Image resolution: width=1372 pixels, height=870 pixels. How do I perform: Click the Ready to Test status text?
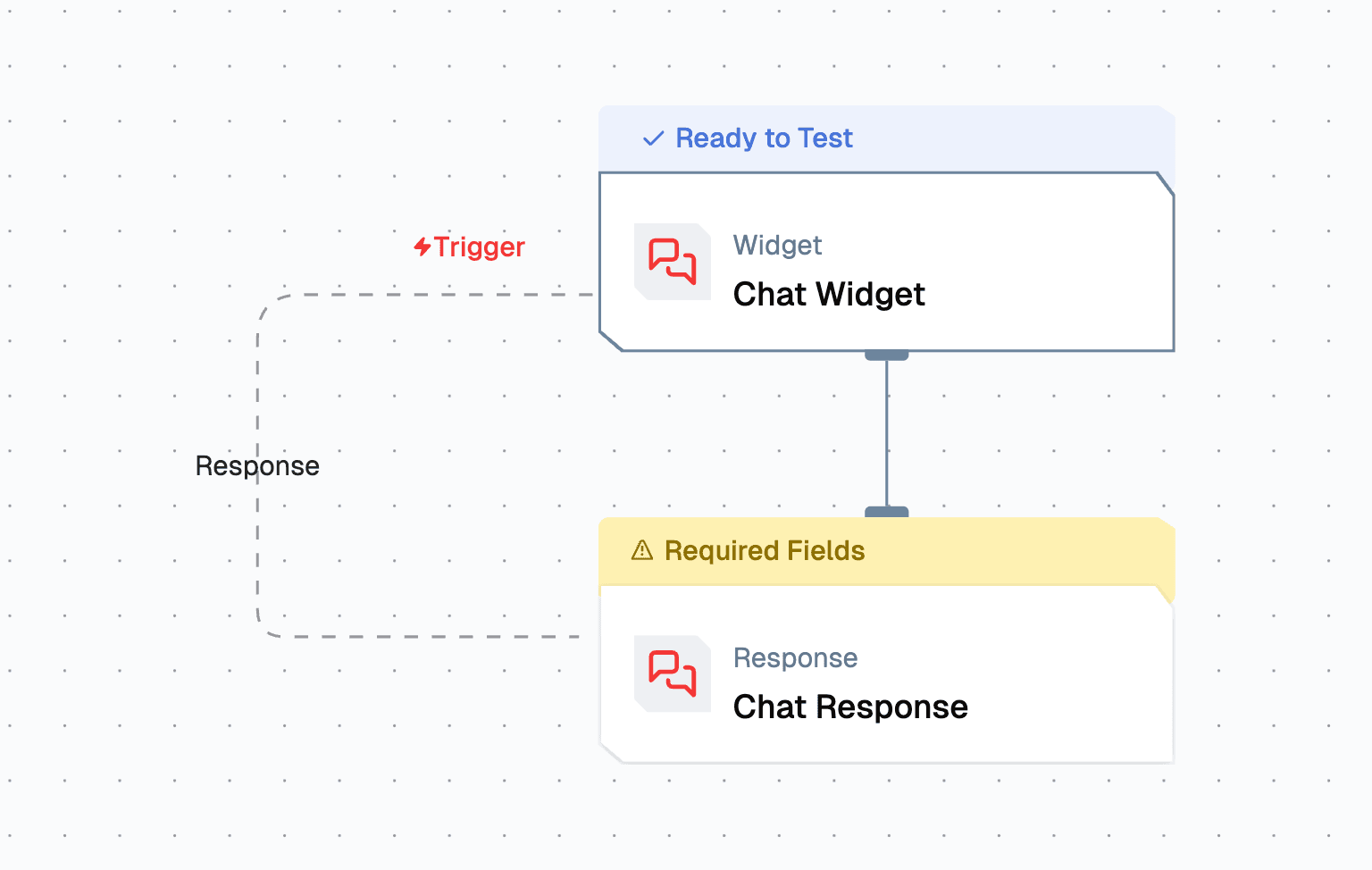764,138
